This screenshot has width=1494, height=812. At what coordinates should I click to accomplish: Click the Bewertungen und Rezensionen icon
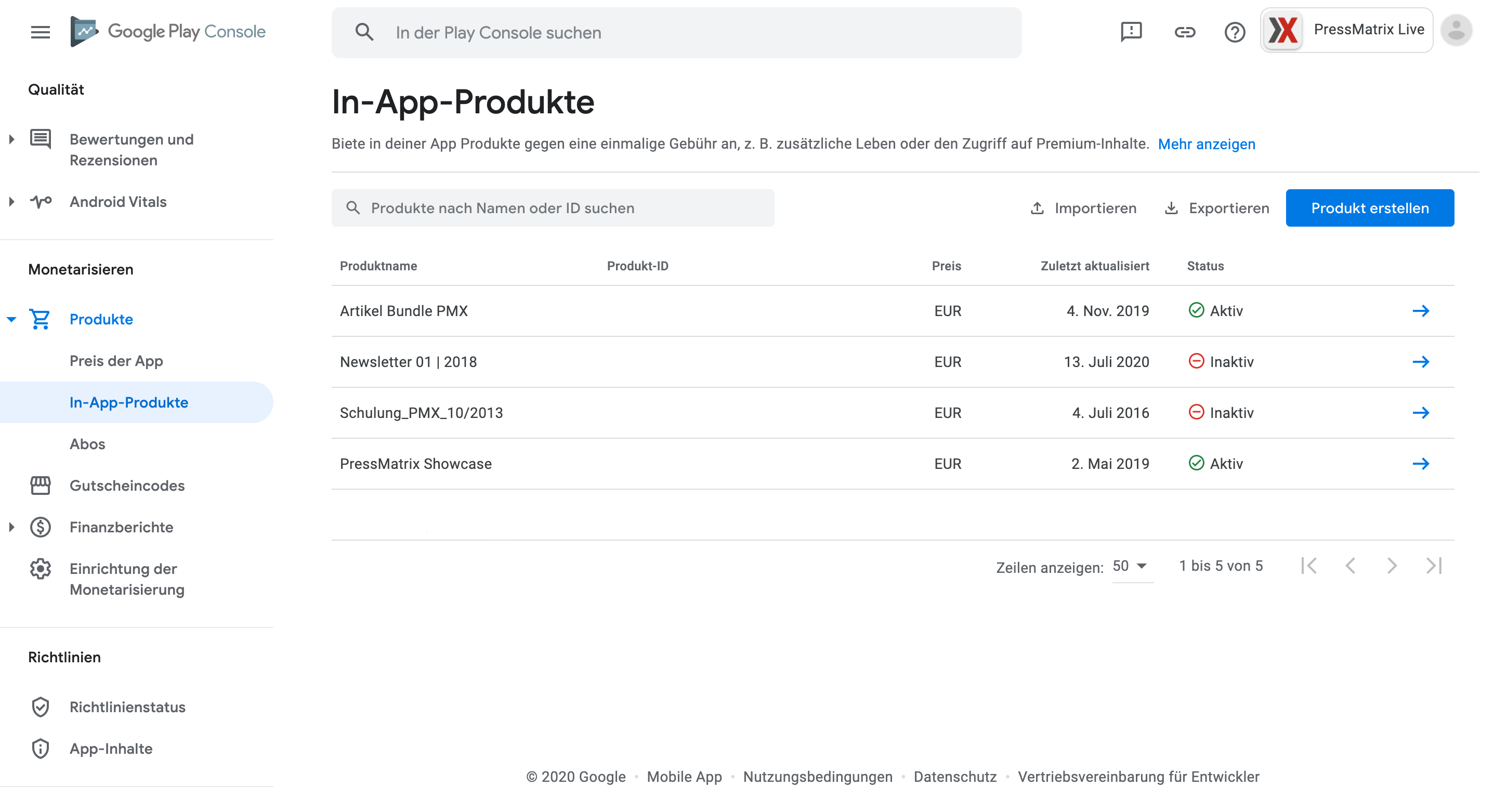tap(41, 139)
